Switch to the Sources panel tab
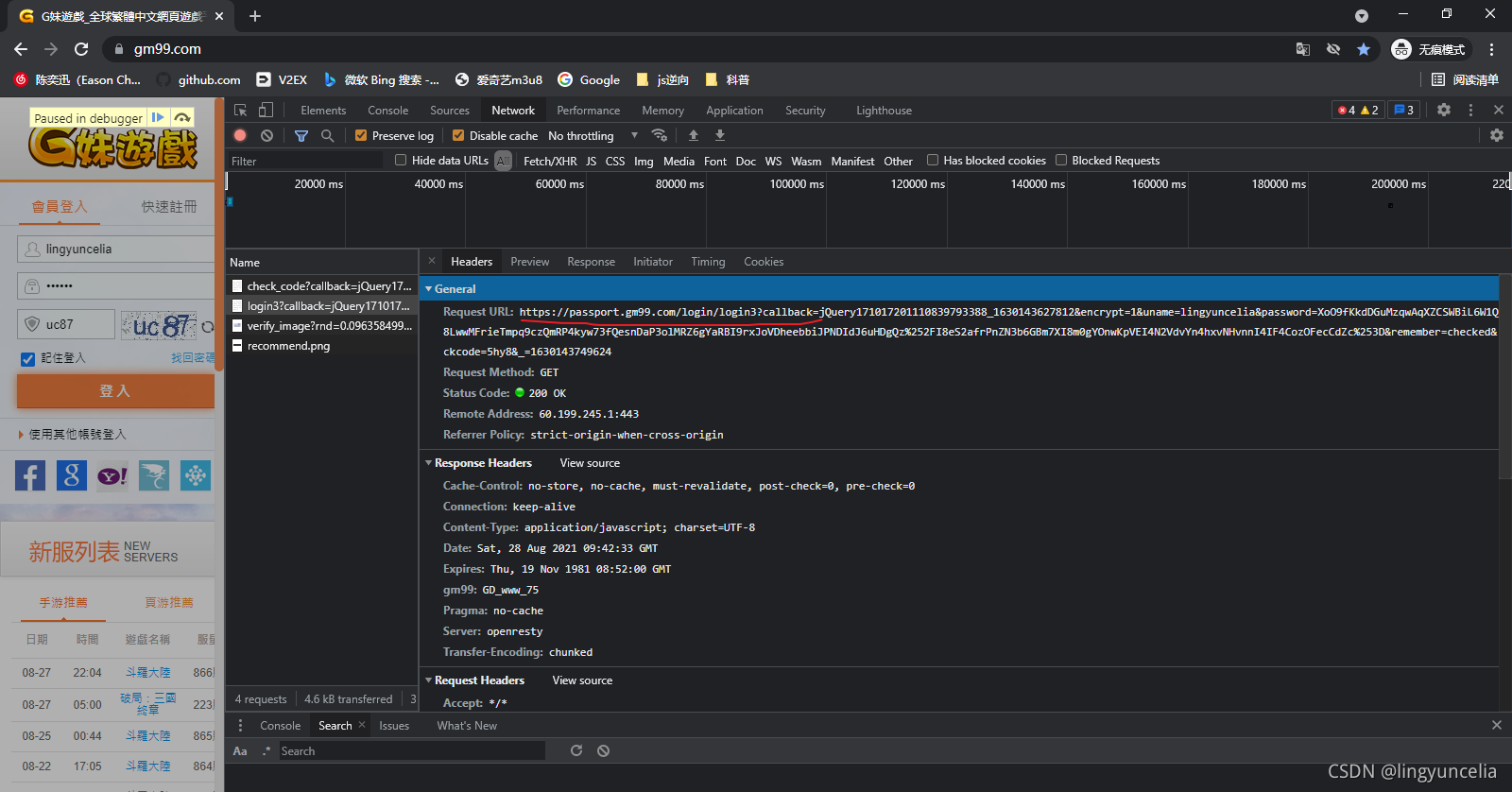Image resolution: width=1512 pixels, height=792 pixels. point(450,110)
